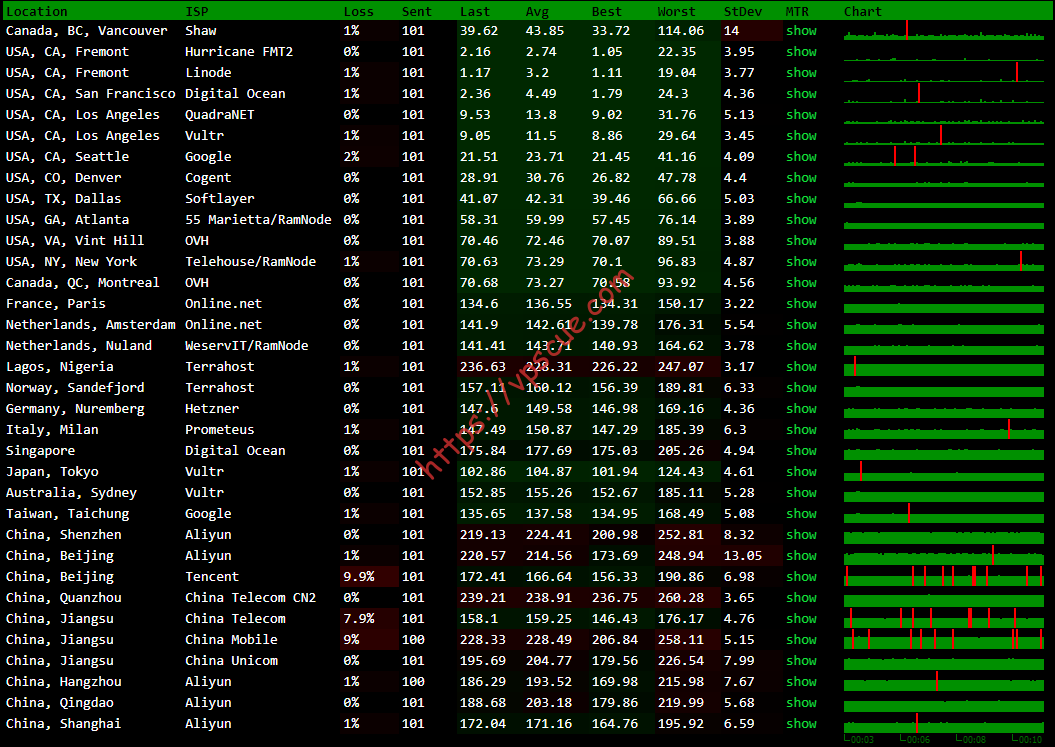The image size is (1055, 747).
Task: Click the ISP column header
Action: [x=196, y=11]
